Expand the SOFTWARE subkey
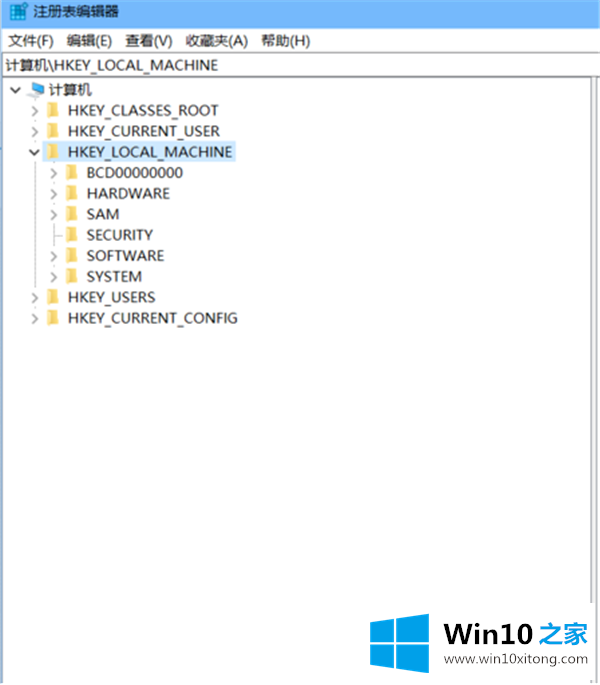The height and width of the screenshot is (685, 600). pyautogui.click(x=54, y=256)
